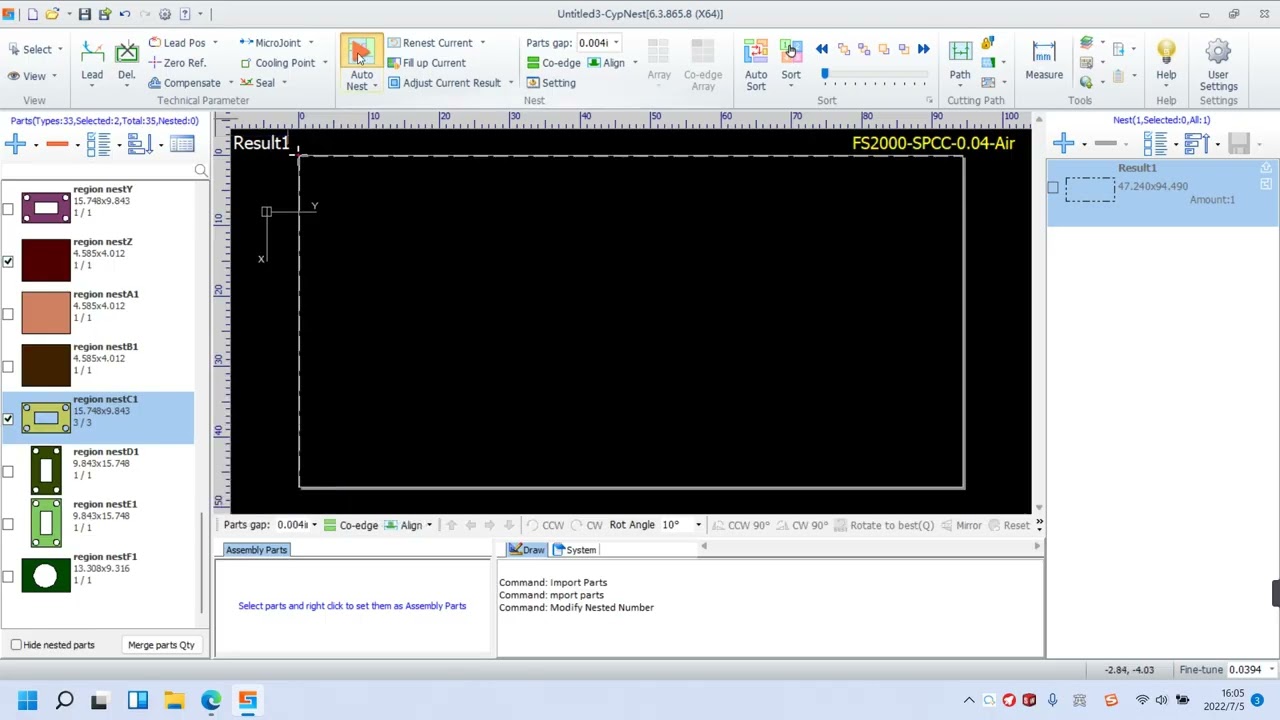
Task: Check region nestE1 checkbox
Action: [x=8, y=524]
